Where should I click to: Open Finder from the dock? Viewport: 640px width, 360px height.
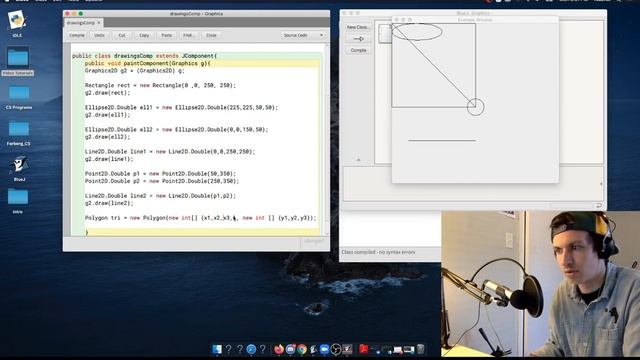217,349
